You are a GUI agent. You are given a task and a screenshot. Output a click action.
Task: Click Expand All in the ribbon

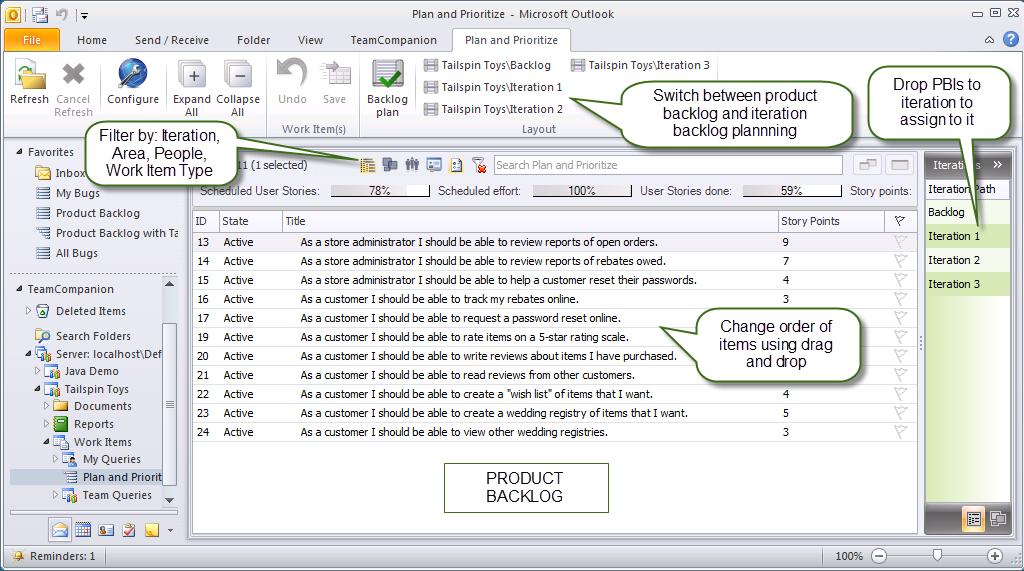tap(191, 88)
